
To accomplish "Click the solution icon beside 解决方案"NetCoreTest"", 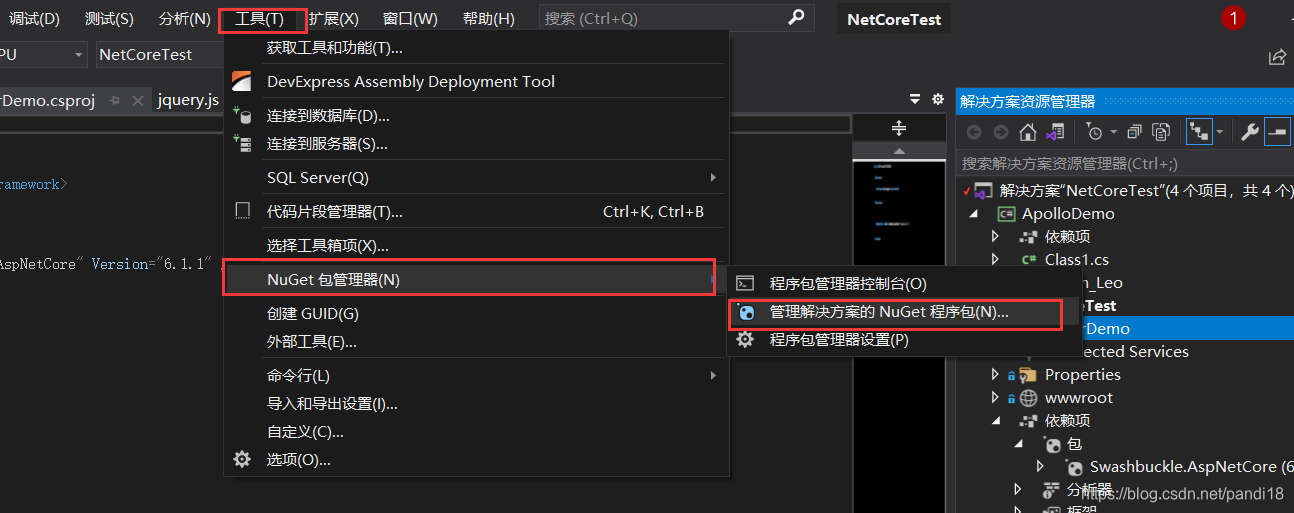I will (x=984, y=190).
